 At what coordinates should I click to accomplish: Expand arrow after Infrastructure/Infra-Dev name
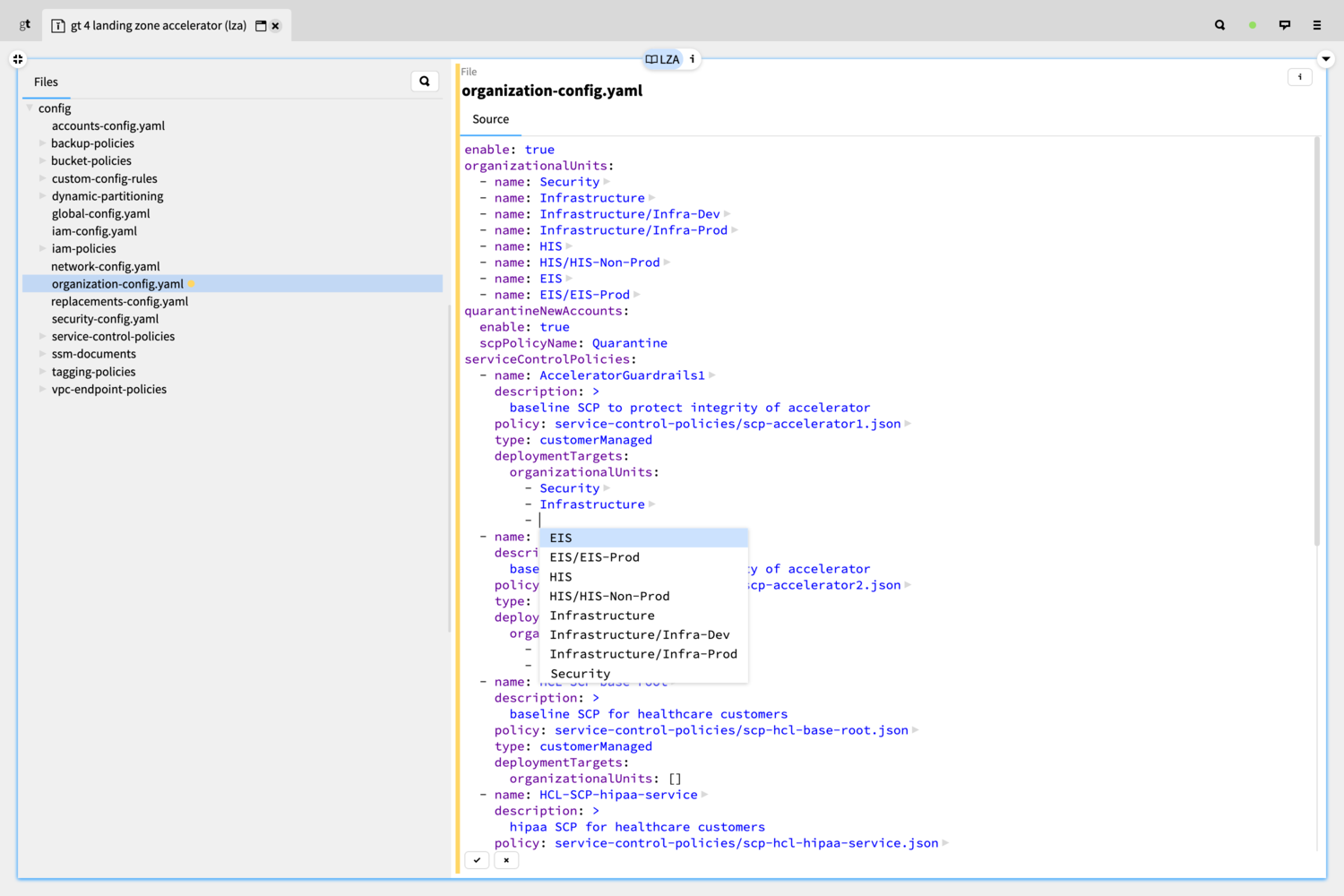[x=727, y=214]
